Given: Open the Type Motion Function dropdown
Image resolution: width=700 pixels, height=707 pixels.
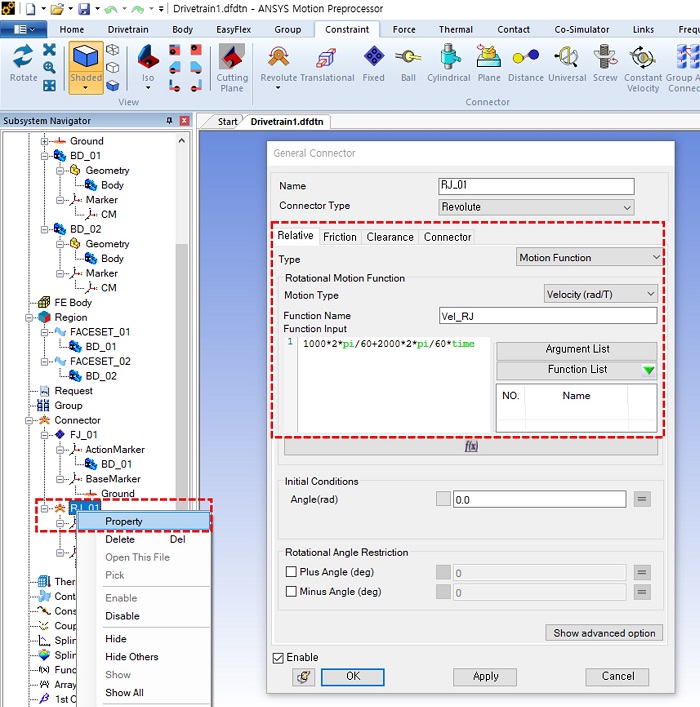Looking at the screenshot, I should pos(589,257).
